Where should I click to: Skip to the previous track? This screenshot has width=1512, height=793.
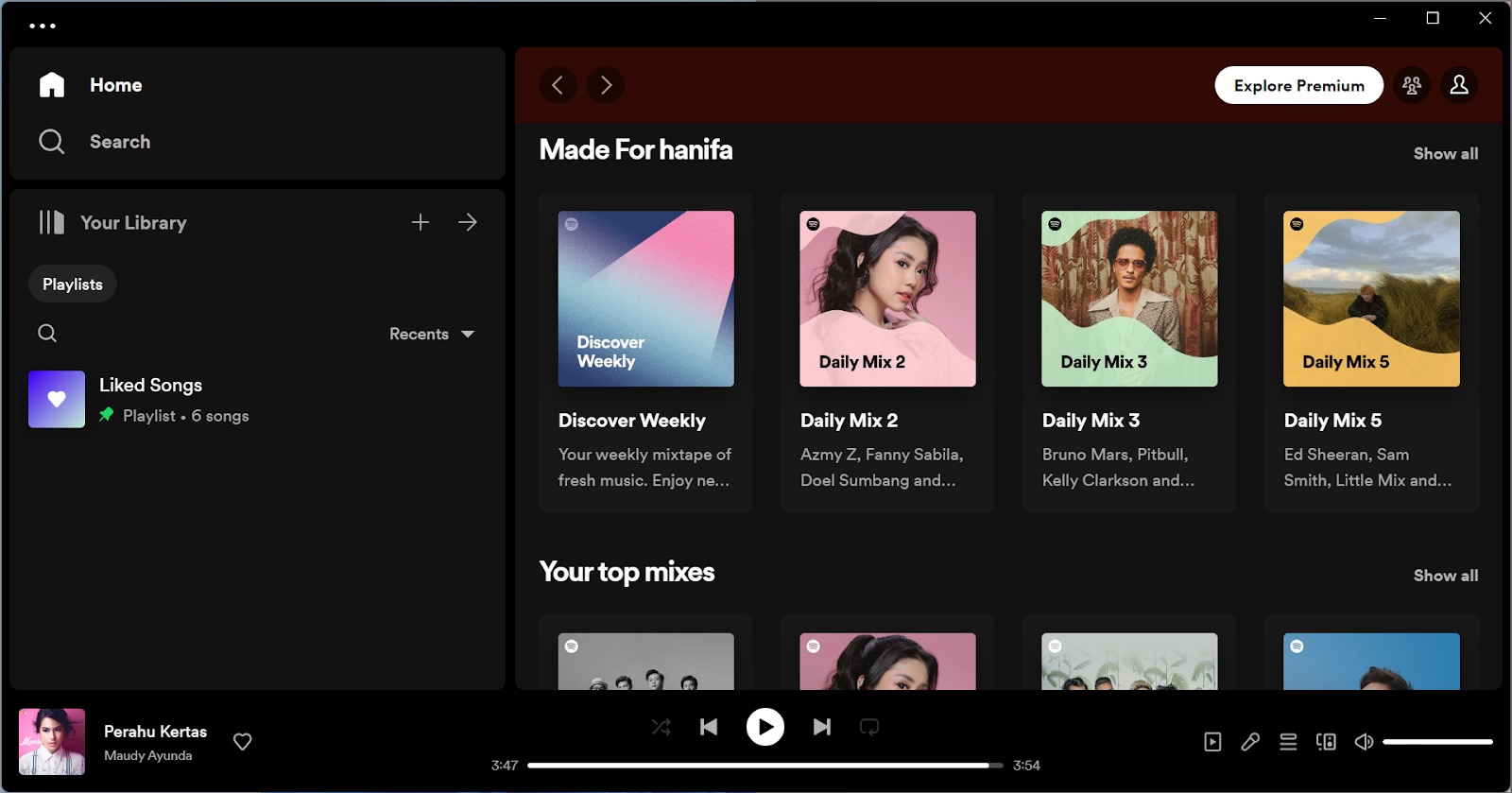click(x=709, y=727)
